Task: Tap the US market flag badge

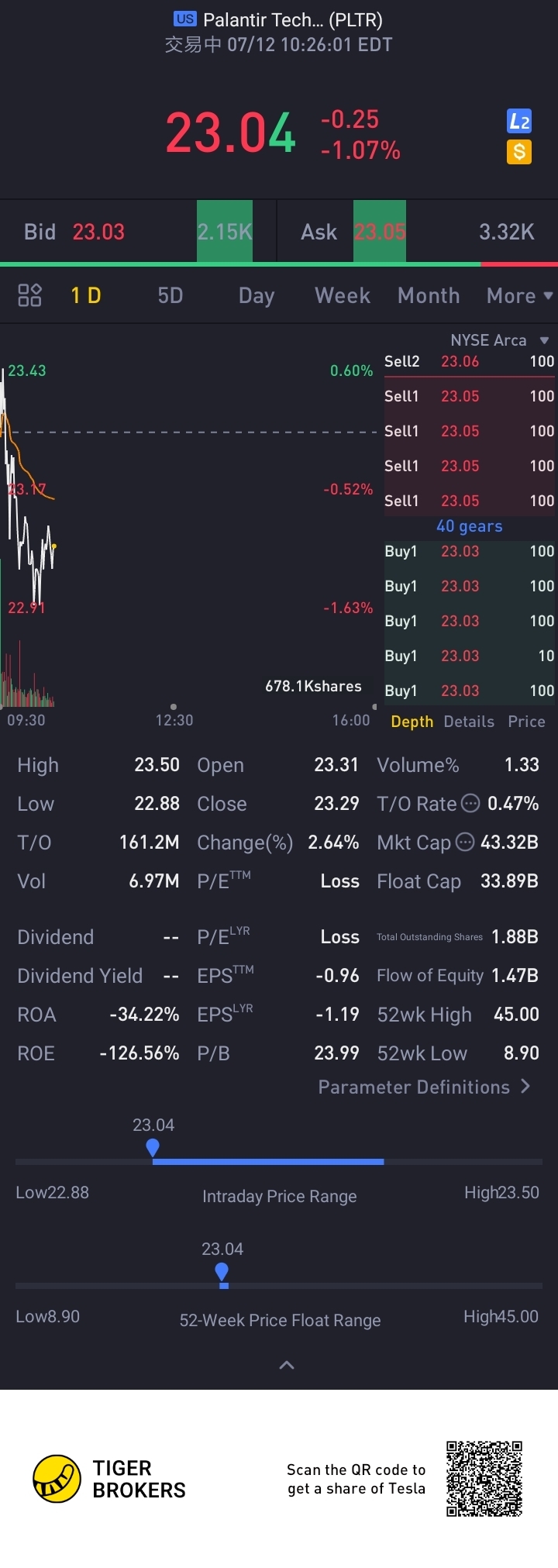Action: point(185,19)
